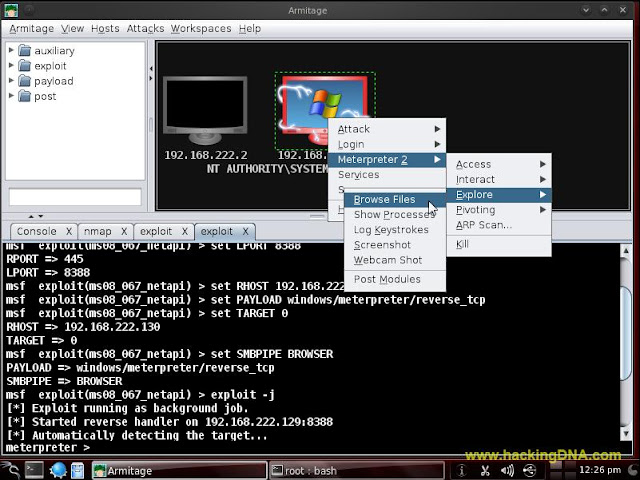Click the 12:26 pm clock

pyautogui.click(x=600, y=470)
